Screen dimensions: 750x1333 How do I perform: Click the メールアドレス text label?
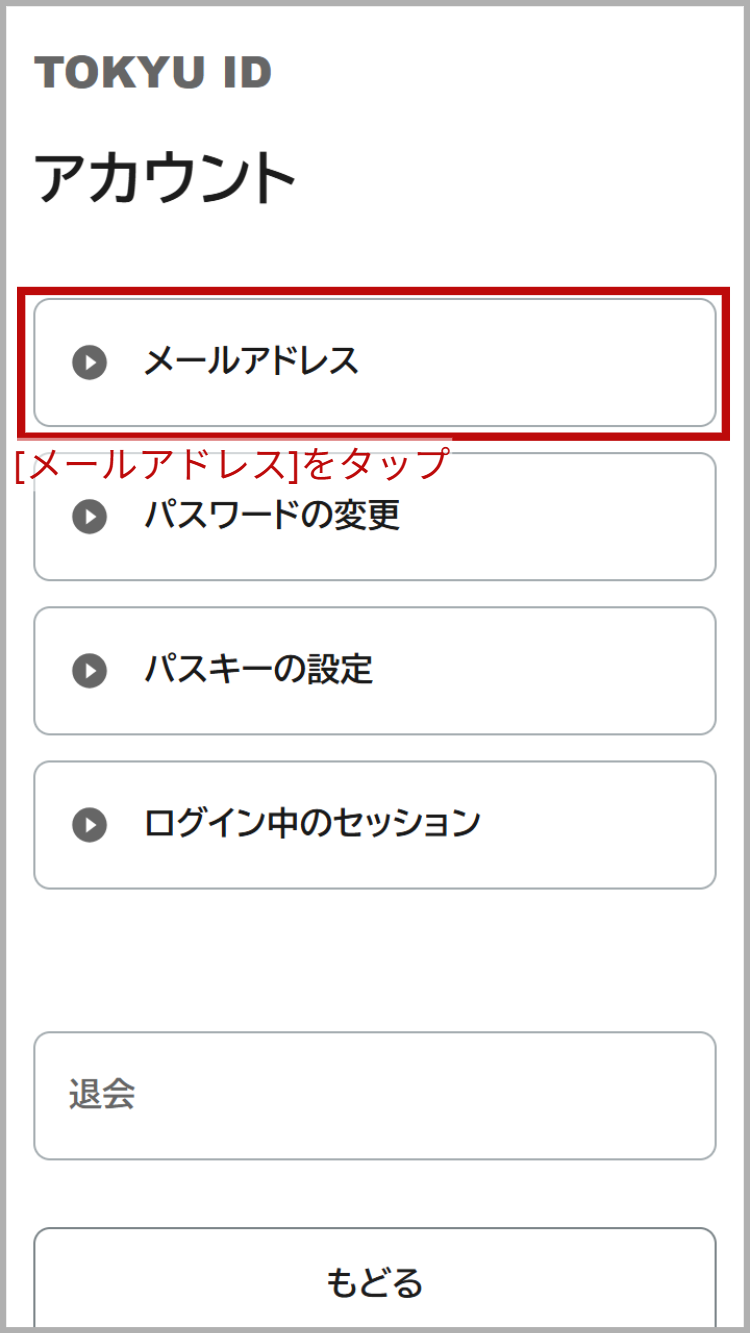[x=251, y=361]
